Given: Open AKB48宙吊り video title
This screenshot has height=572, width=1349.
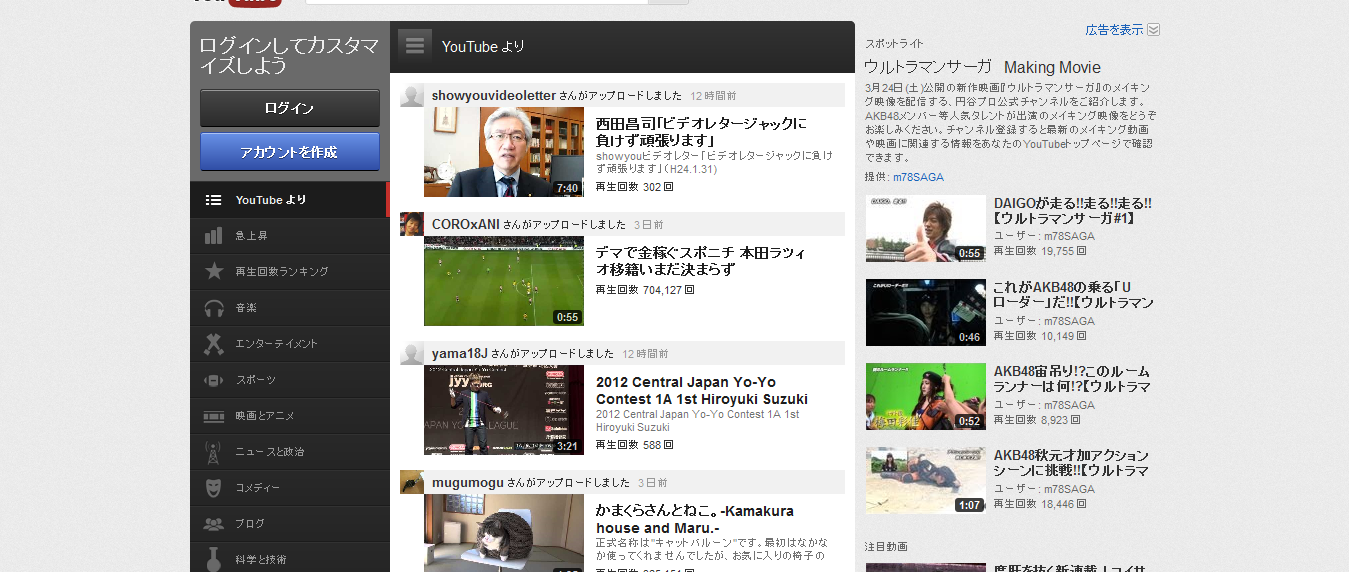Looking at the screenshot, I should [x=1072, y=378].
